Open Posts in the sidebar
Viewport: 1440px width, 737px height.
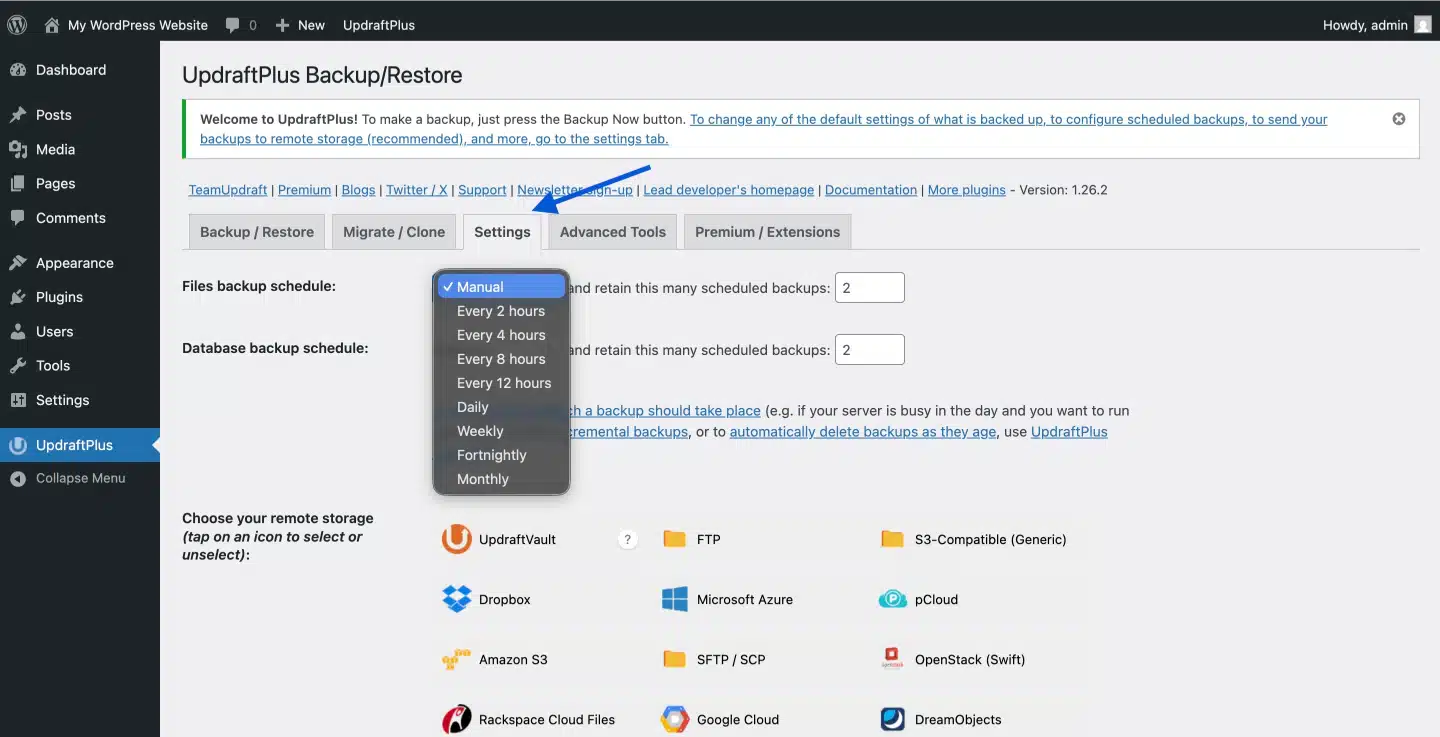80,115
